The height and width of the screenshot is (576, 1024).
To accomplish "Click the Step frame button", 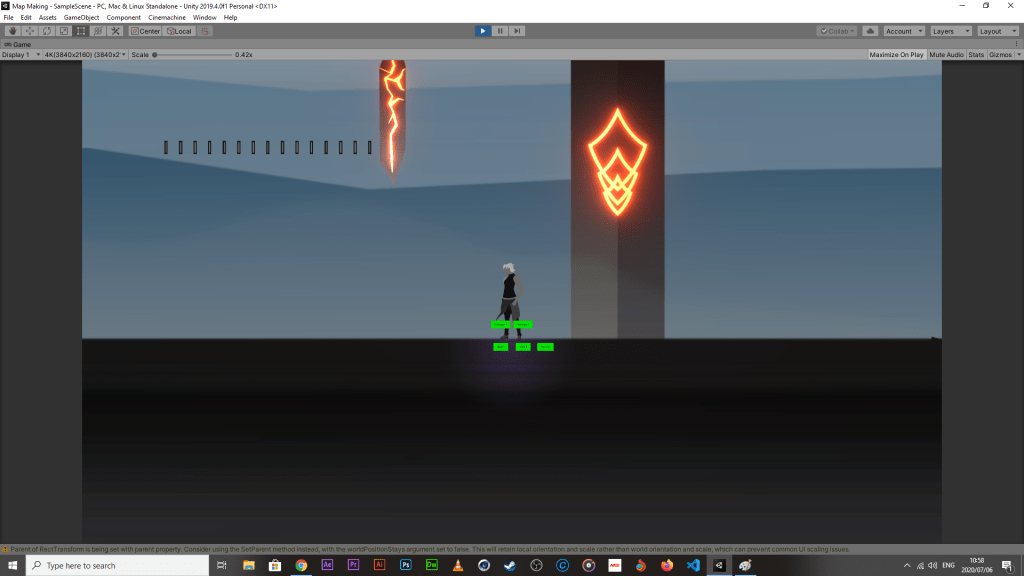I will (x=517, y=31).
